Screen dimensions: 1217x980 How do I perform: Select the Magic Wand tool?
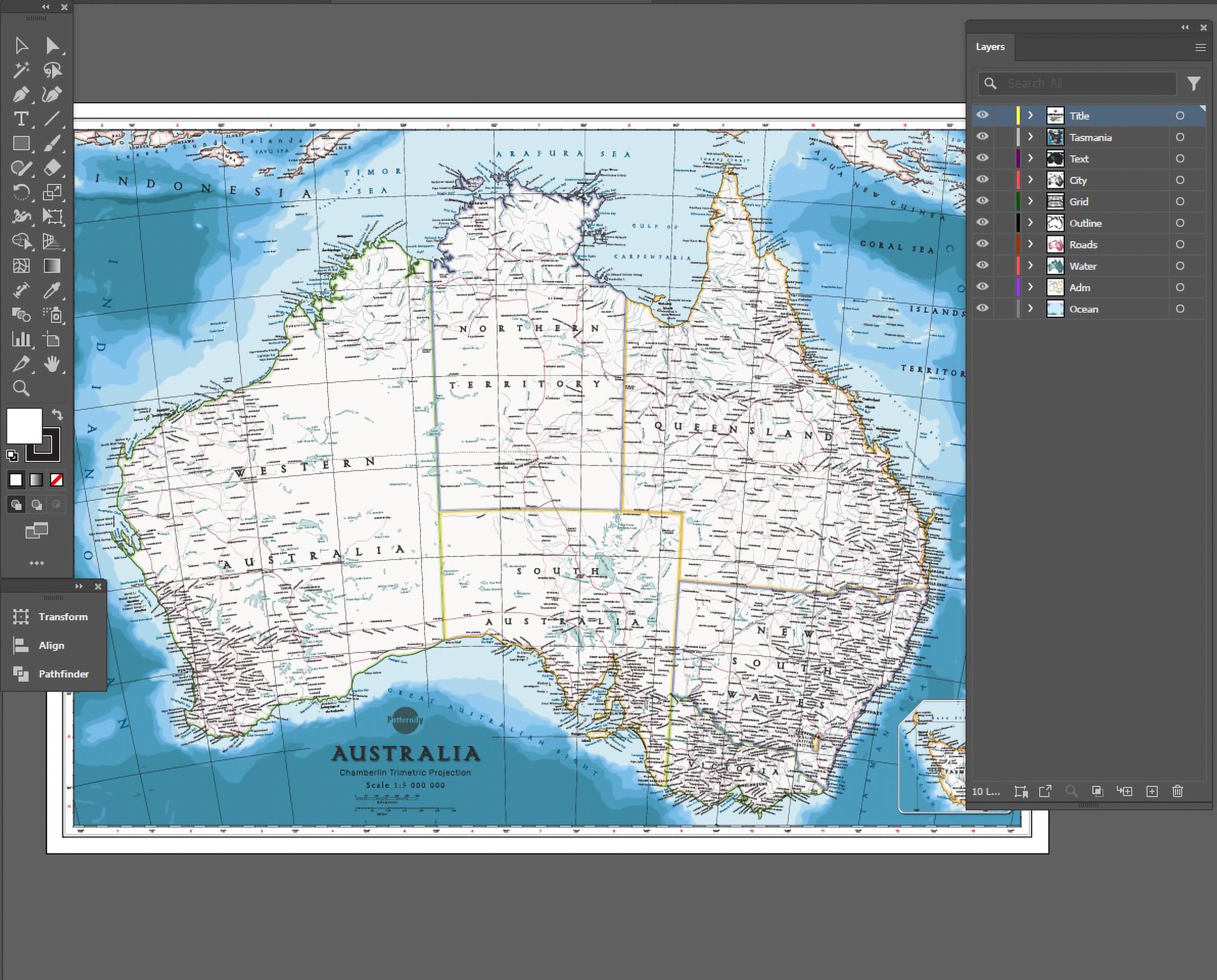[x=22, y=70]
